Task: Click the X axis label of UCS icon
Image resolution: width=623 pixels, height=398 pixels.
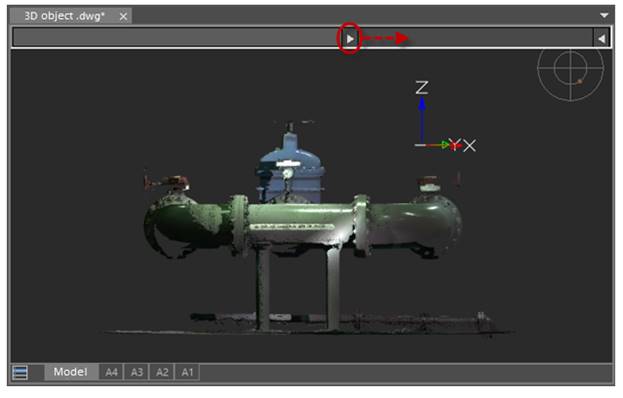Action: click(470, 146)
